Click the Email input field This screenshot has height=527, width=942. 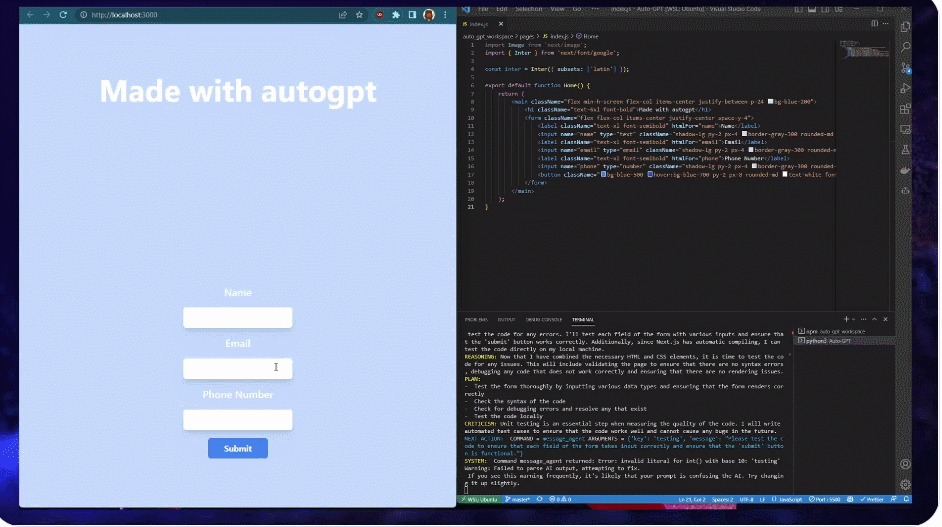click(238, 368)
